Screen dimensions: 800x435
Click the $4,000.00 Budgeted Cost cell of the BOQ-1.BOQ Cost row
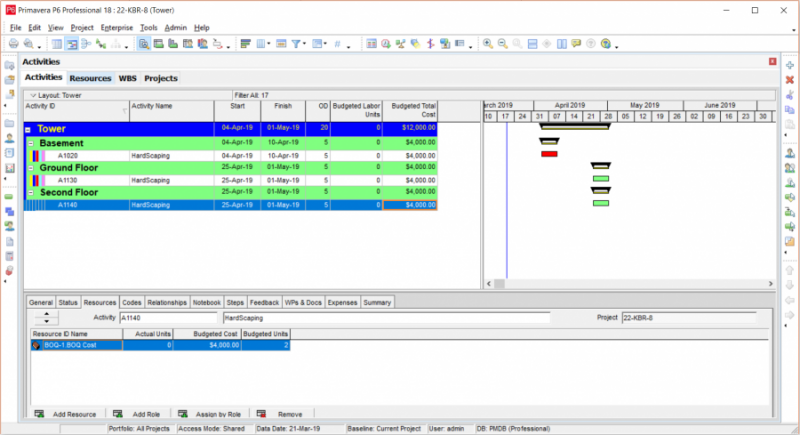(x=208, y=345)
